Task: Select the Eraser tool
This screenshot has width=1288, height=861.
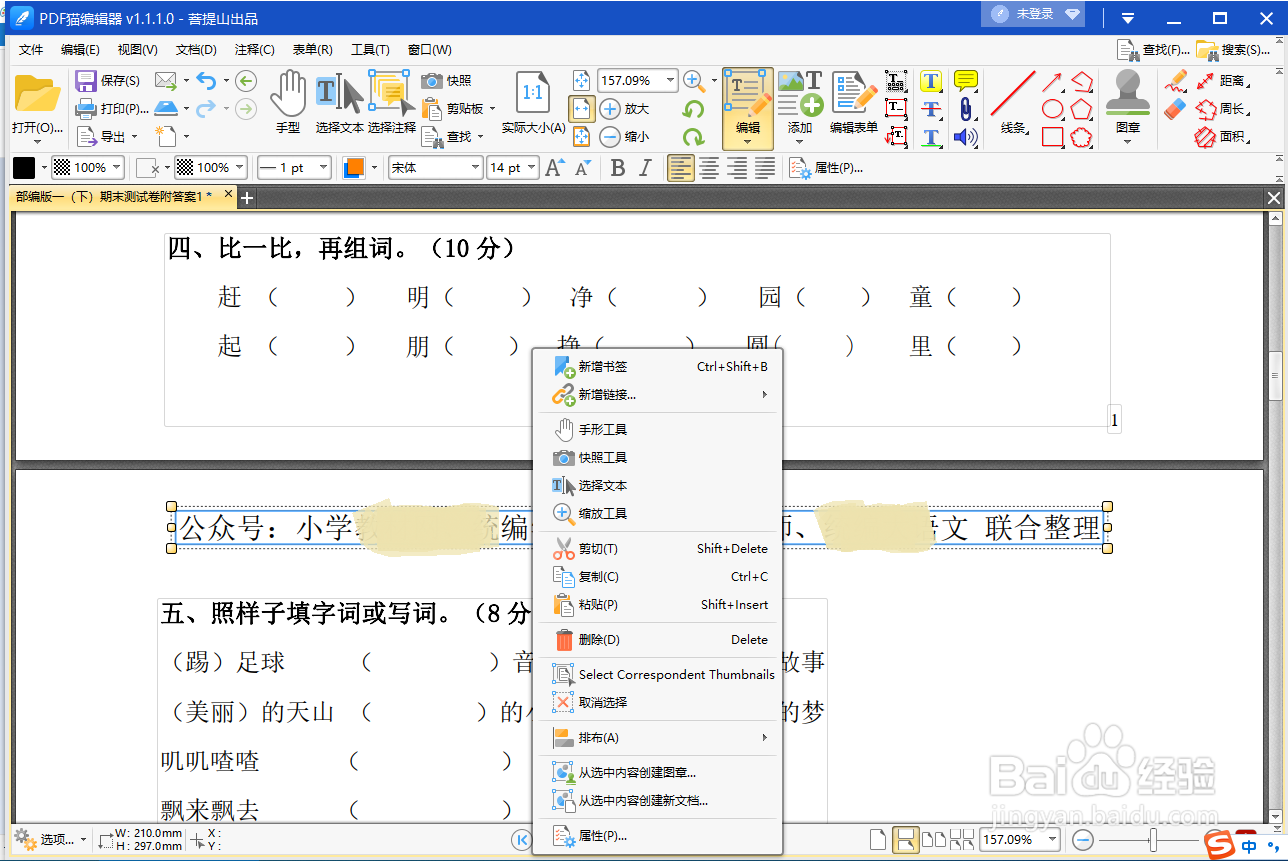Action: pyautogui.click(x=1176, y=109)
